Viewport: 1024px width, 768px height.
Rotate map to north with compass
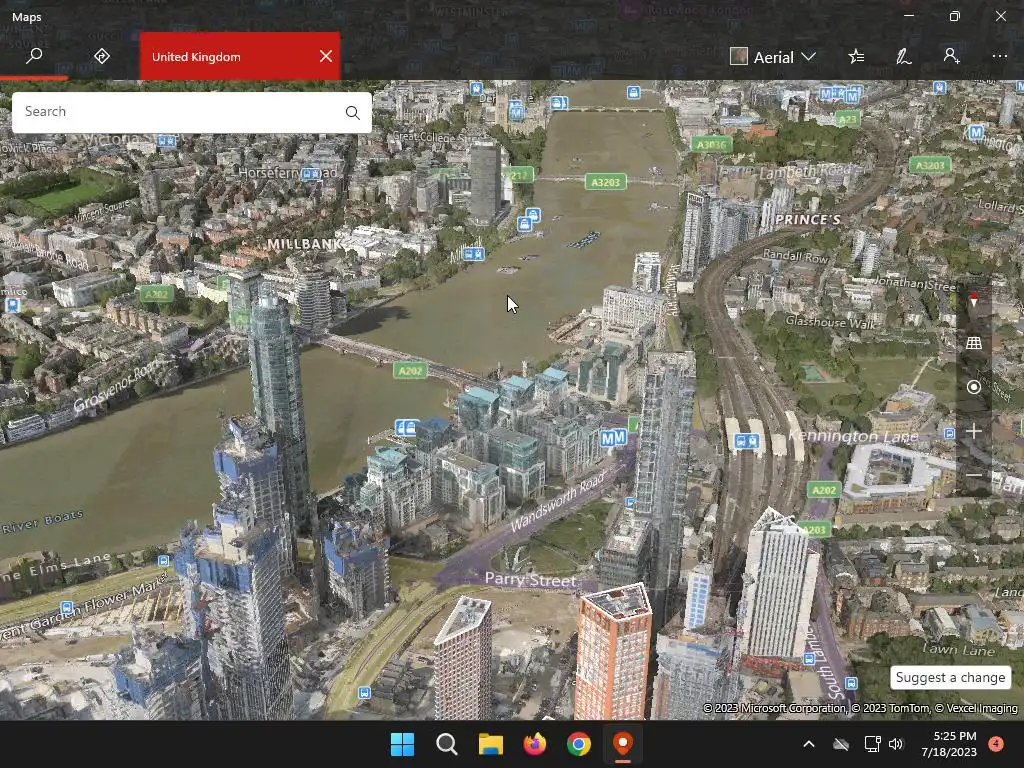click(x=974, y=300)
